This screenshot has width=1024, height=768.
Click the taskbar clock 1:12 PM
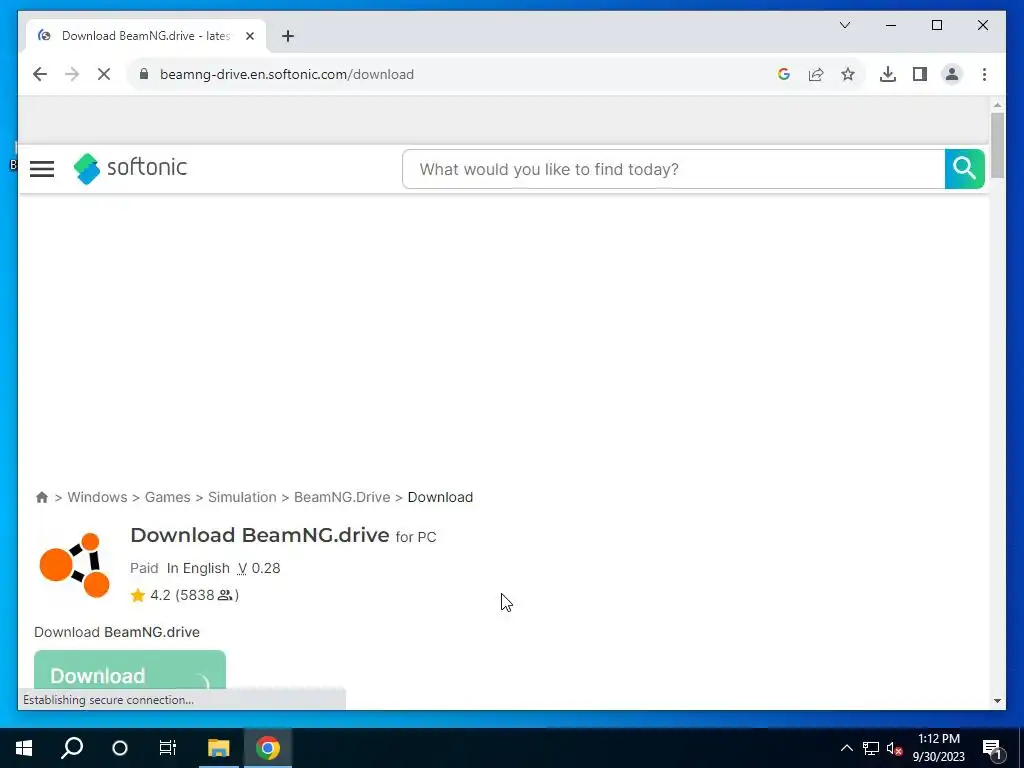[938, 748]
